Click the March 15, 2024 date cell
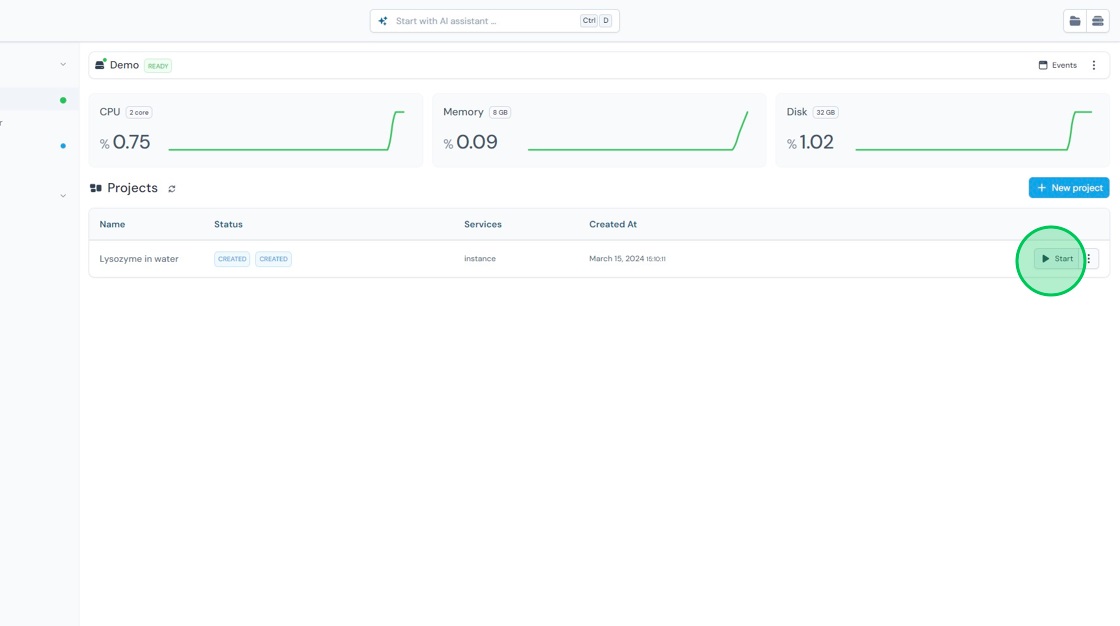 (627, 259)
